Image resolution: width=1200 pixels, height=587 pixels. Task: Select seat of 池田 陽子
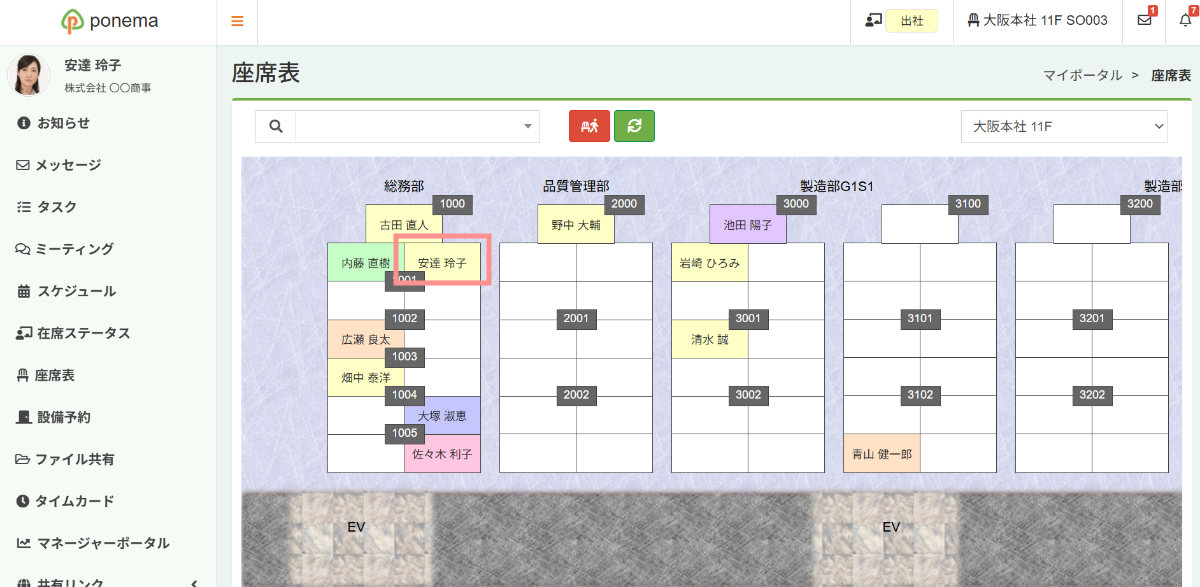[x=748, y=225]
